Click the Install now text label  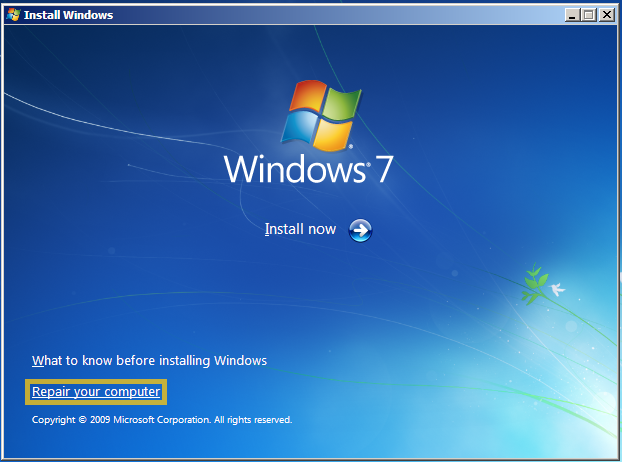pyautogui.click(x=300, y=229)
